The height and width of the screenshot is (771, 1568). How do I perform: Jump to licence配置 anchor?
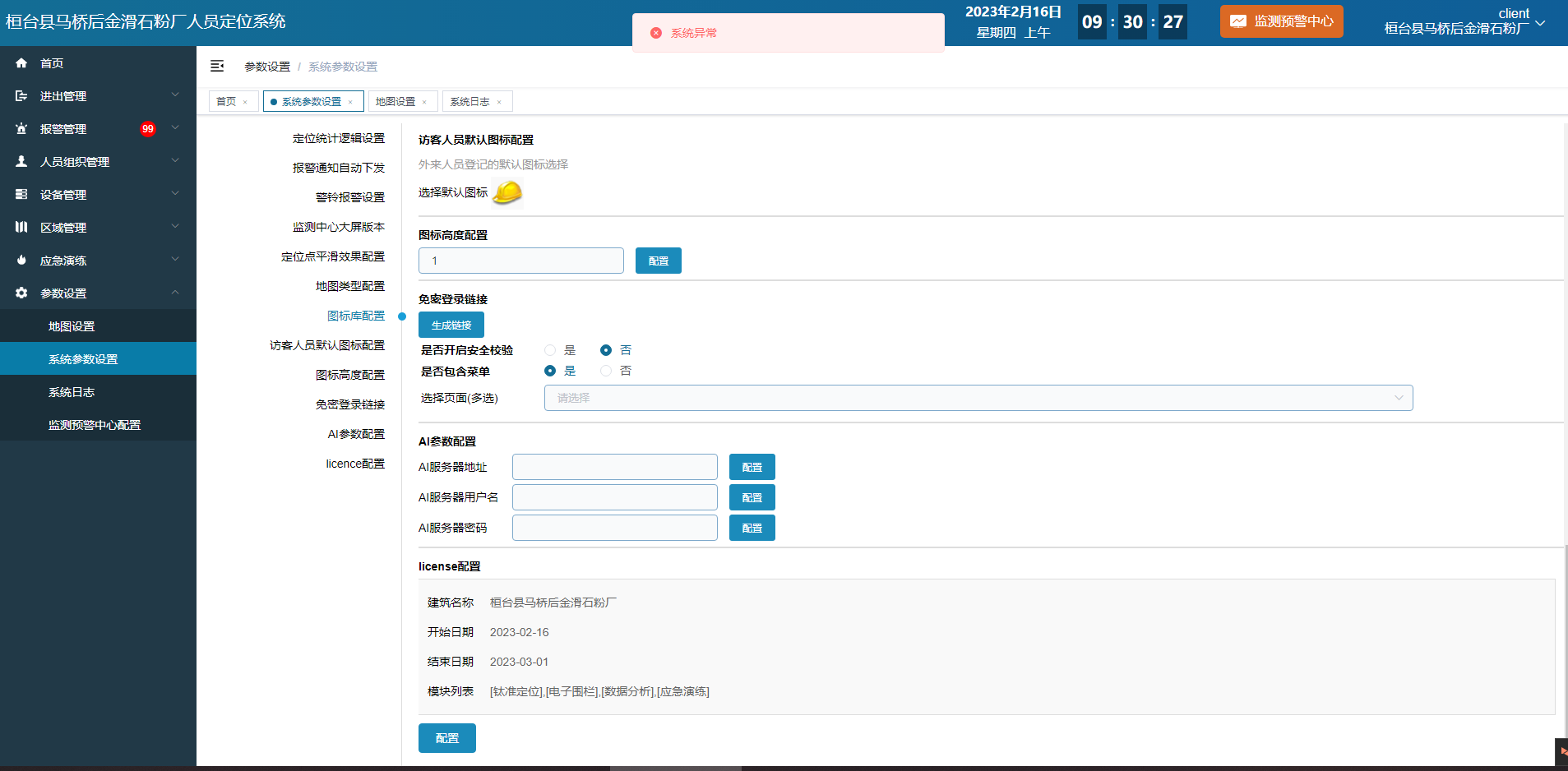click(355, 464)
